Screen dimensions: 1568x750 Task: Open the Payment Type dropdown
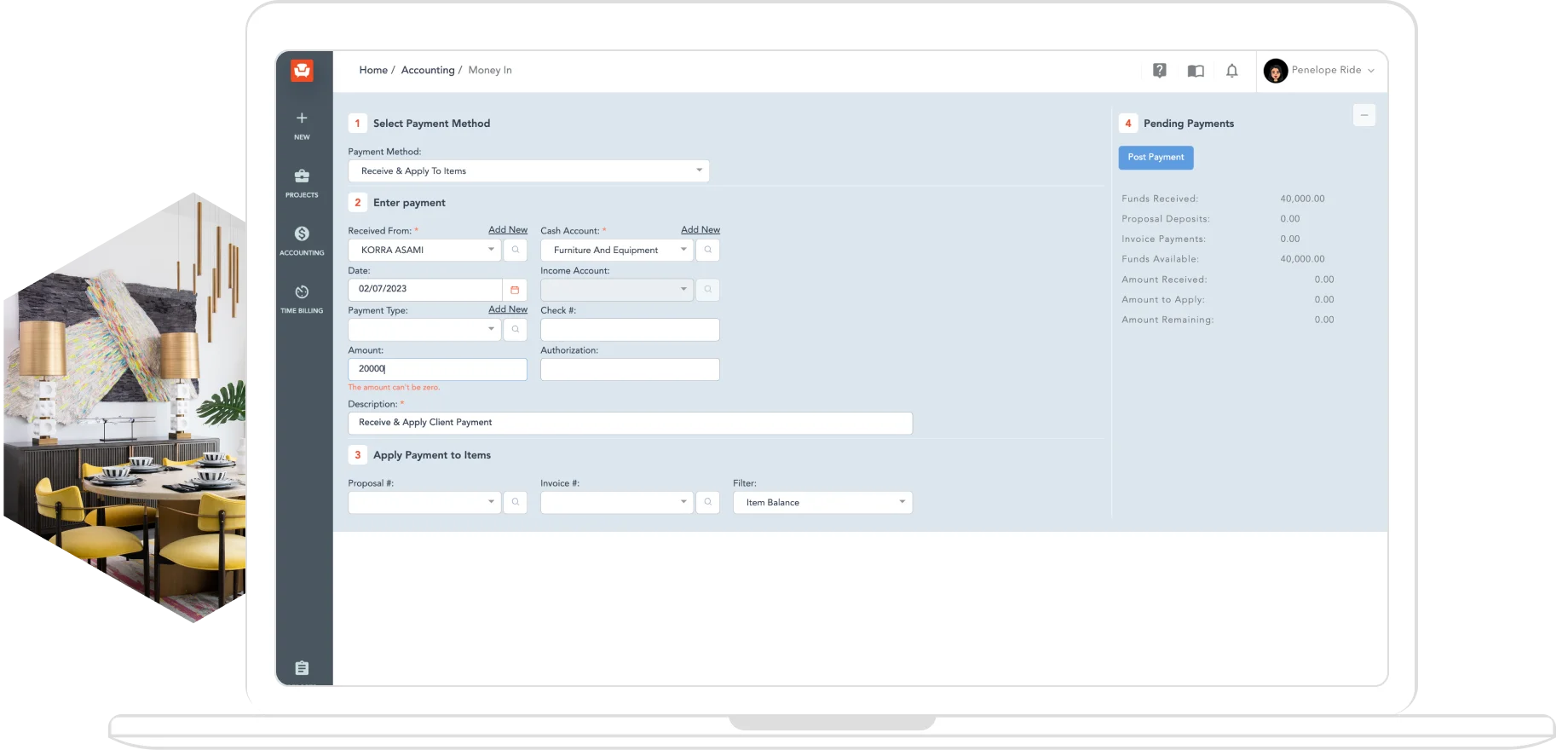coord(424,330)
